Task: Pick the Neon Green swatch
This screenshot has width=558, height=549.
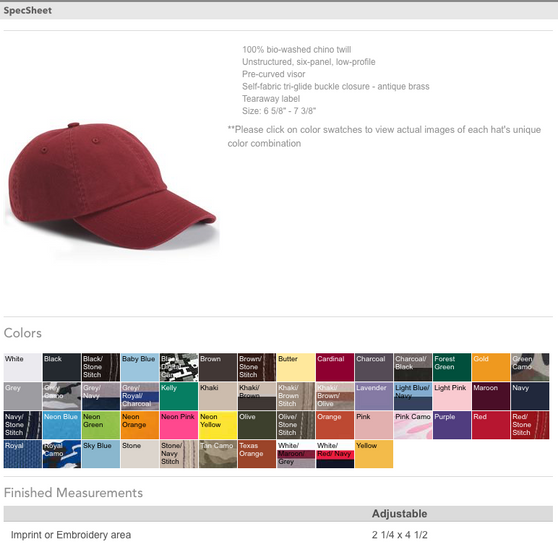Action: click(x=101, y=425)
